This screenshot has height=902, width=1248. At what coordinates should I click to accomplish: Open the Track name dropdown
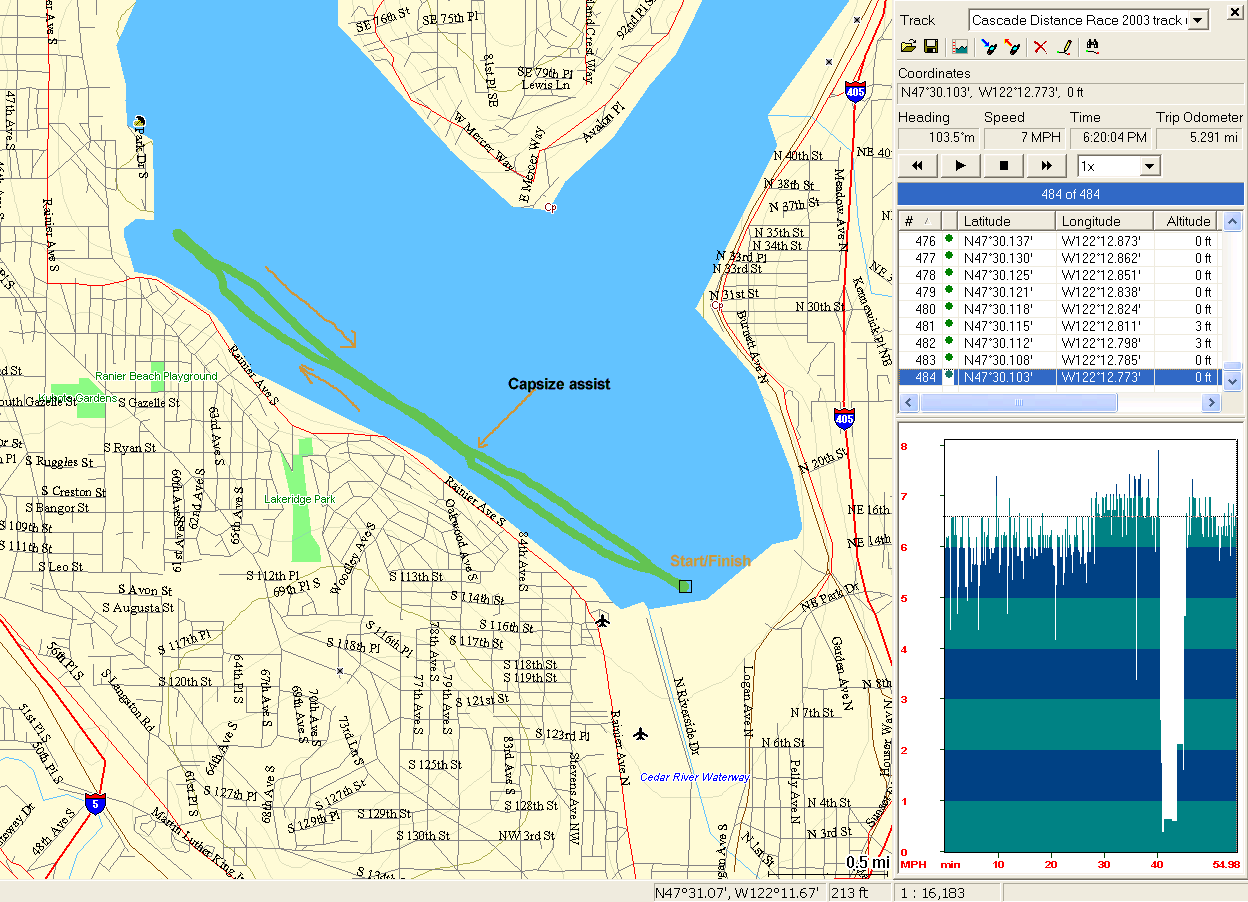tap(1197, 20)
